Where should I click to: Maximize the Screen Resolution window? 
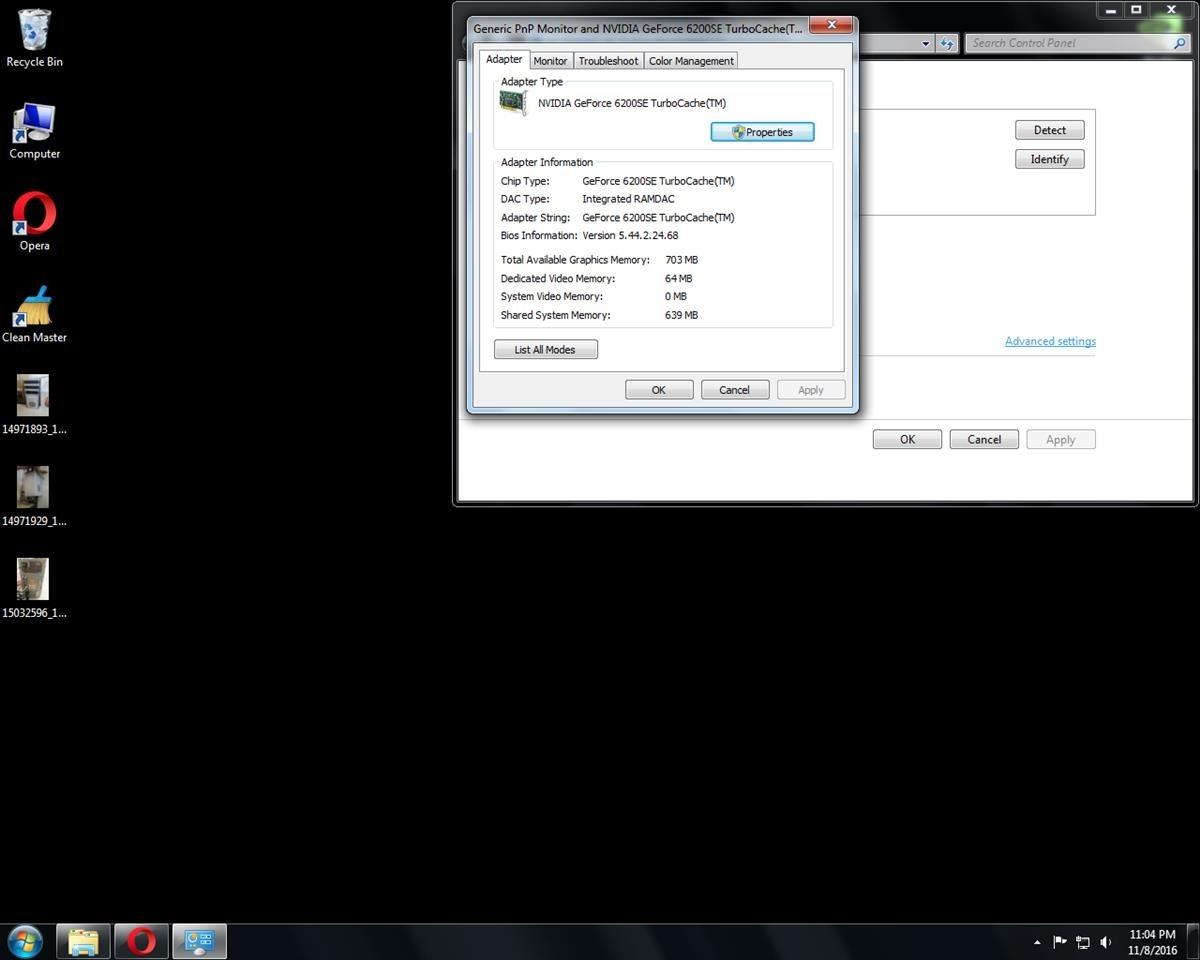(1136, 10)
